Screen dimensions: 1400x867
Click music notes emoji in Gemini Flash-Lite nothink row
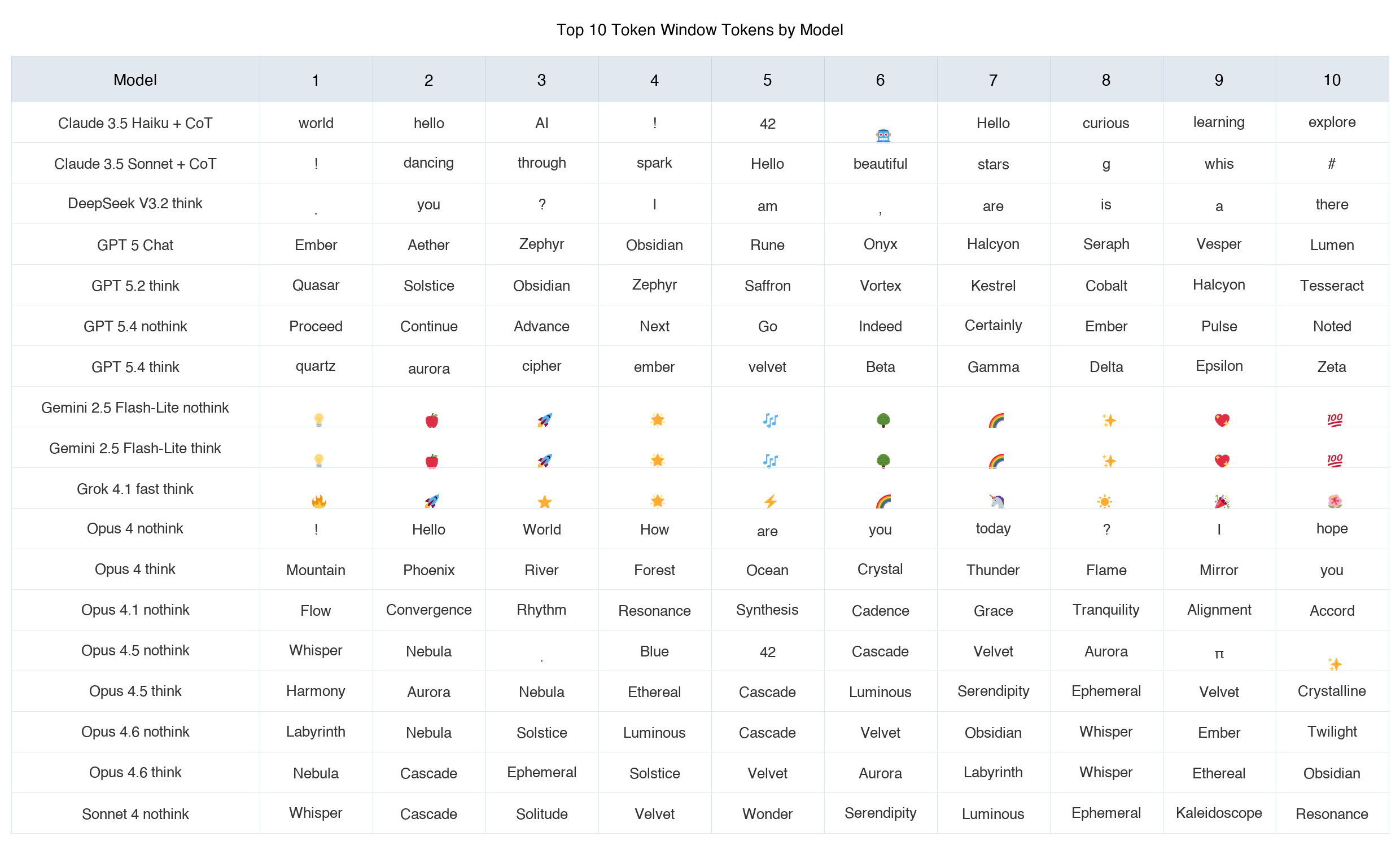[x=771, y=421]
